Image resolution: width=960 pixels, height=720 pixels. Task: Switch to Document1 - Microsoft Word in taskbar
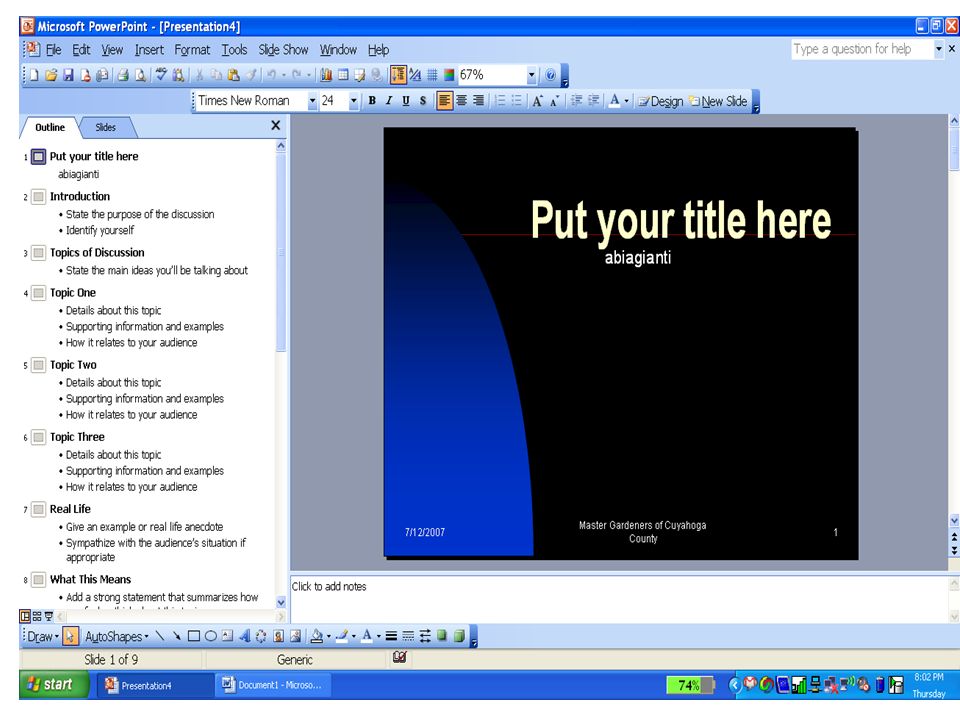pyautogui.click(x=272, y=685)
